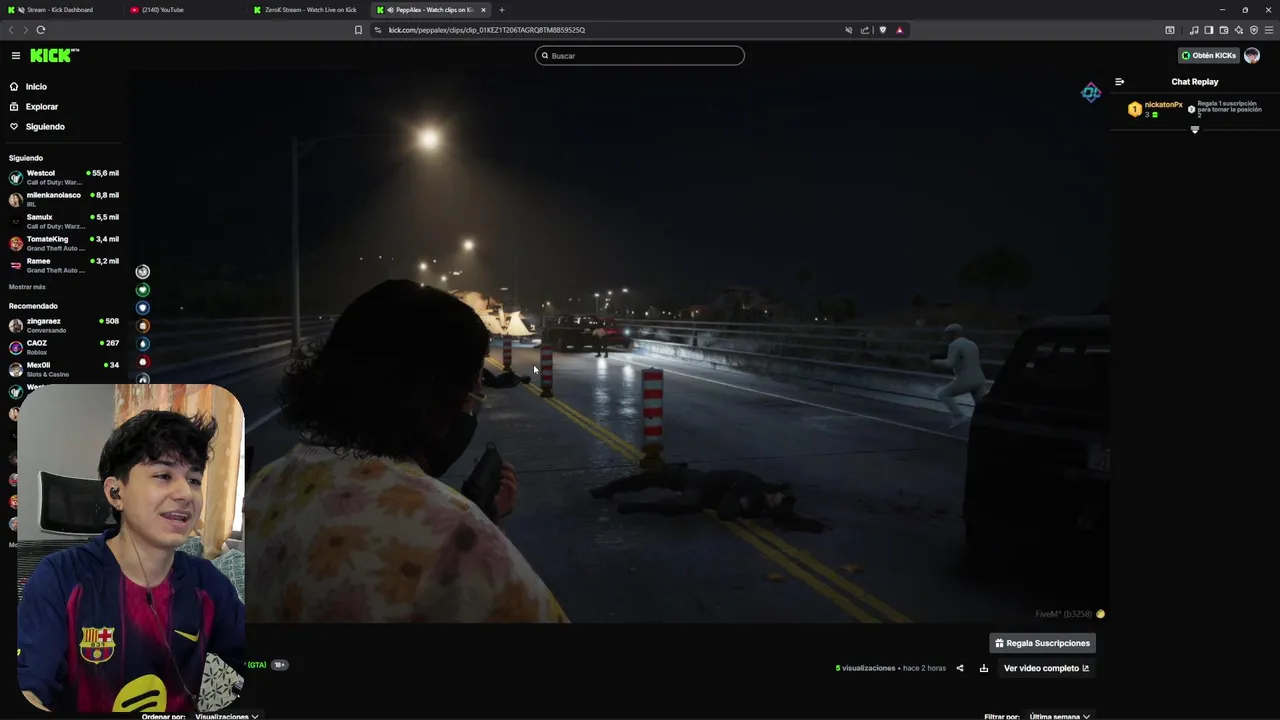Click the clip video player area

pos(617,346)
